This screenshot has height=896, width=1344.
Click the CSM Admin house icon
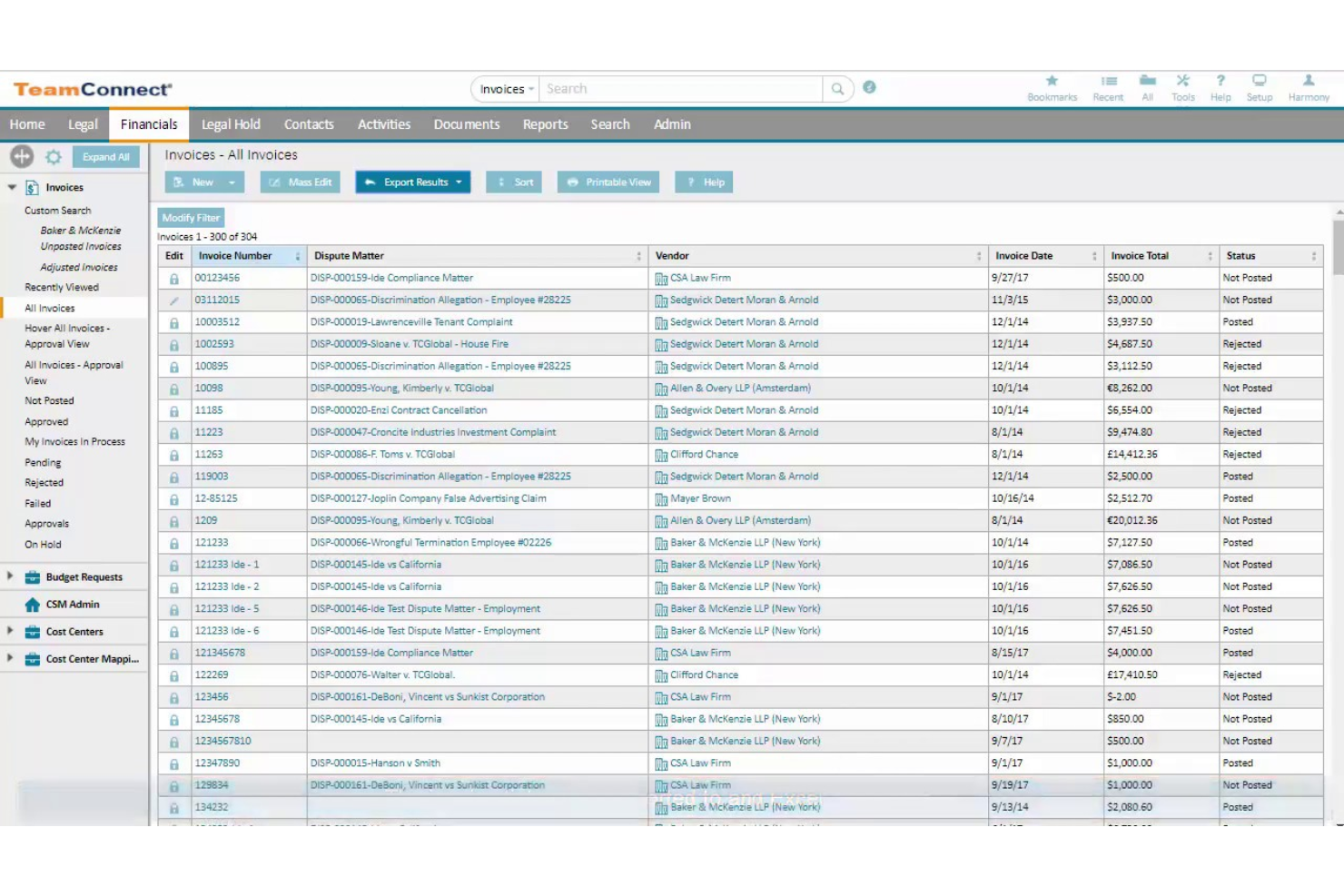point(32,605)
